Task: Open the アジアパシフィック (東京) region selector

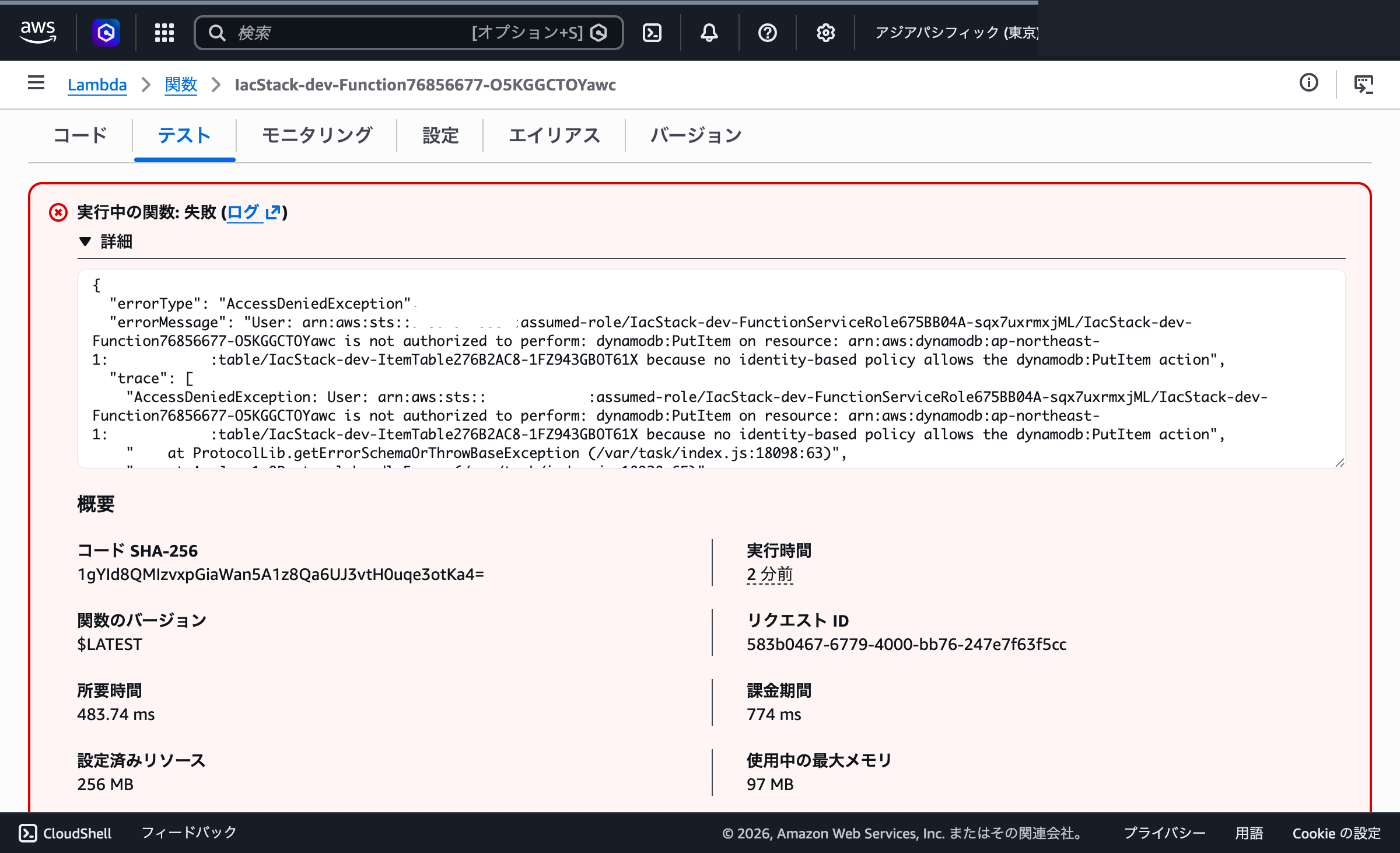Action: click(957, 33)
